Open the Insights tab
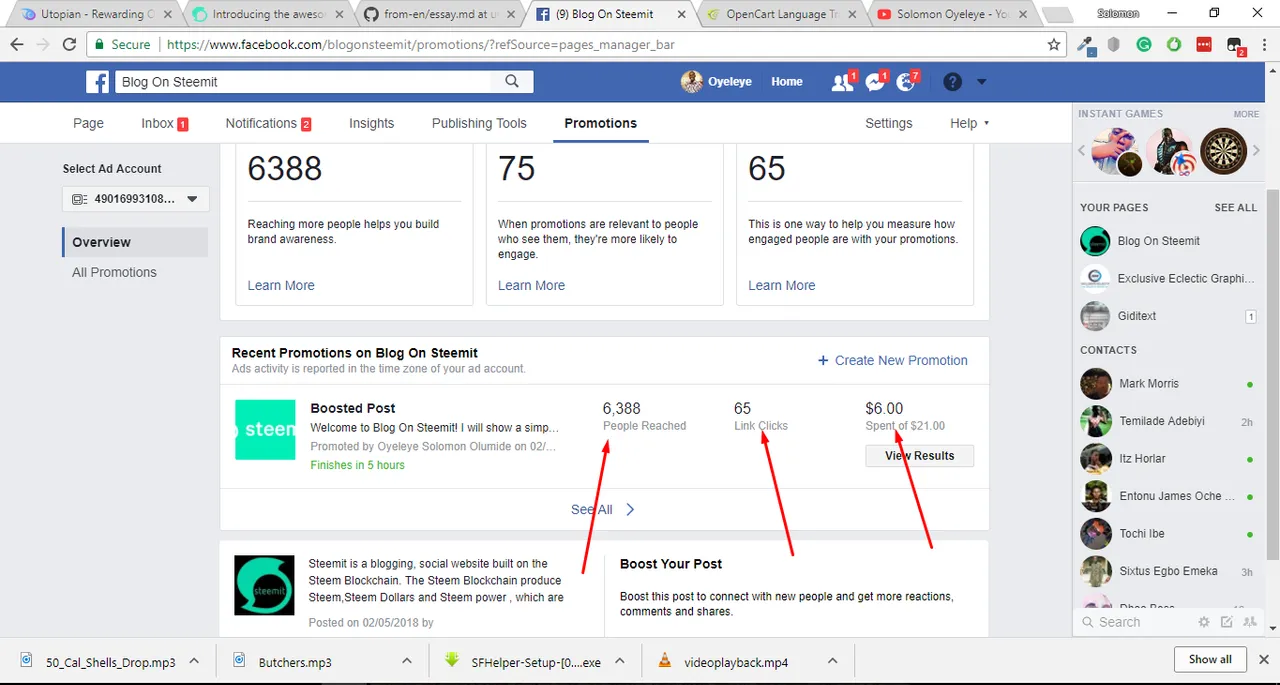Viewport: 1280px width, 685px height. [x=371, y=123]
